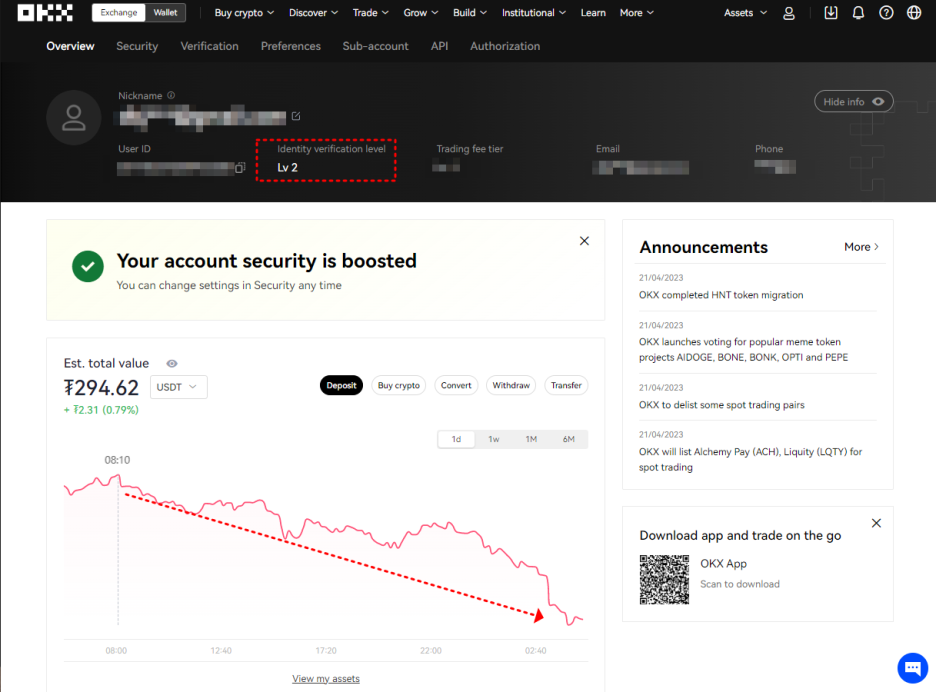936x692 pixels.
Task: Copy the User ID
Action: (x=240, y=168)
